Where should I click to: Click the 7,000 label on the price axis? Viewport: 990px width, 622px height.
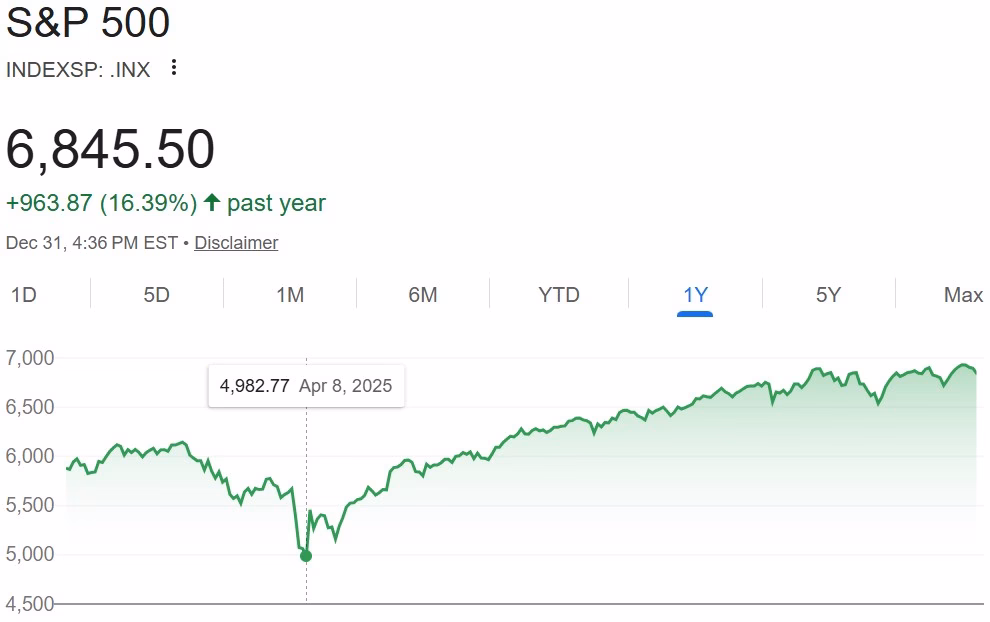(27, 356)
